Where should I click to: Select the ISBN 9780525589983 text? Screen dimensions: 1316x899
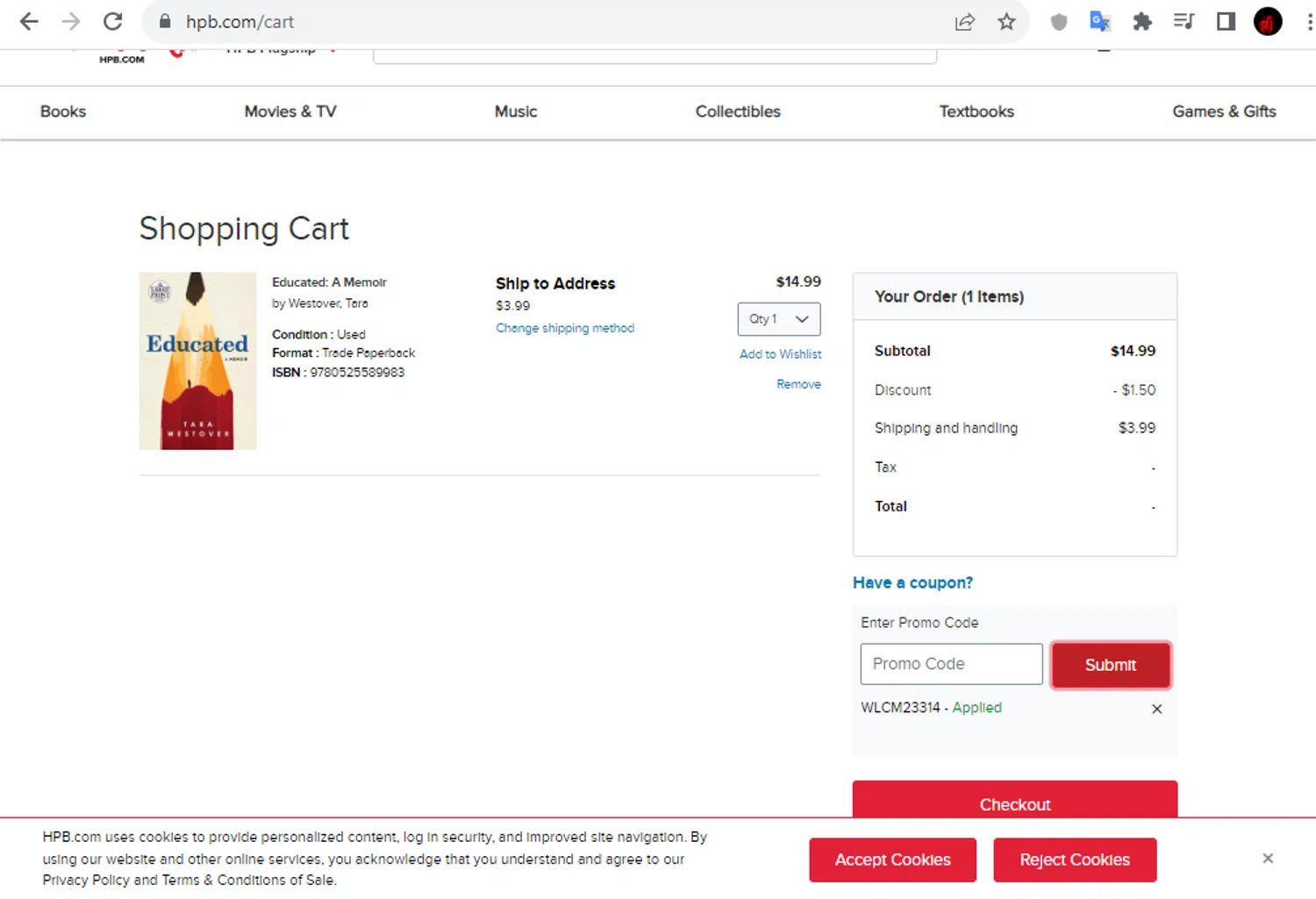pyautogui.click(x=338, y=372)
